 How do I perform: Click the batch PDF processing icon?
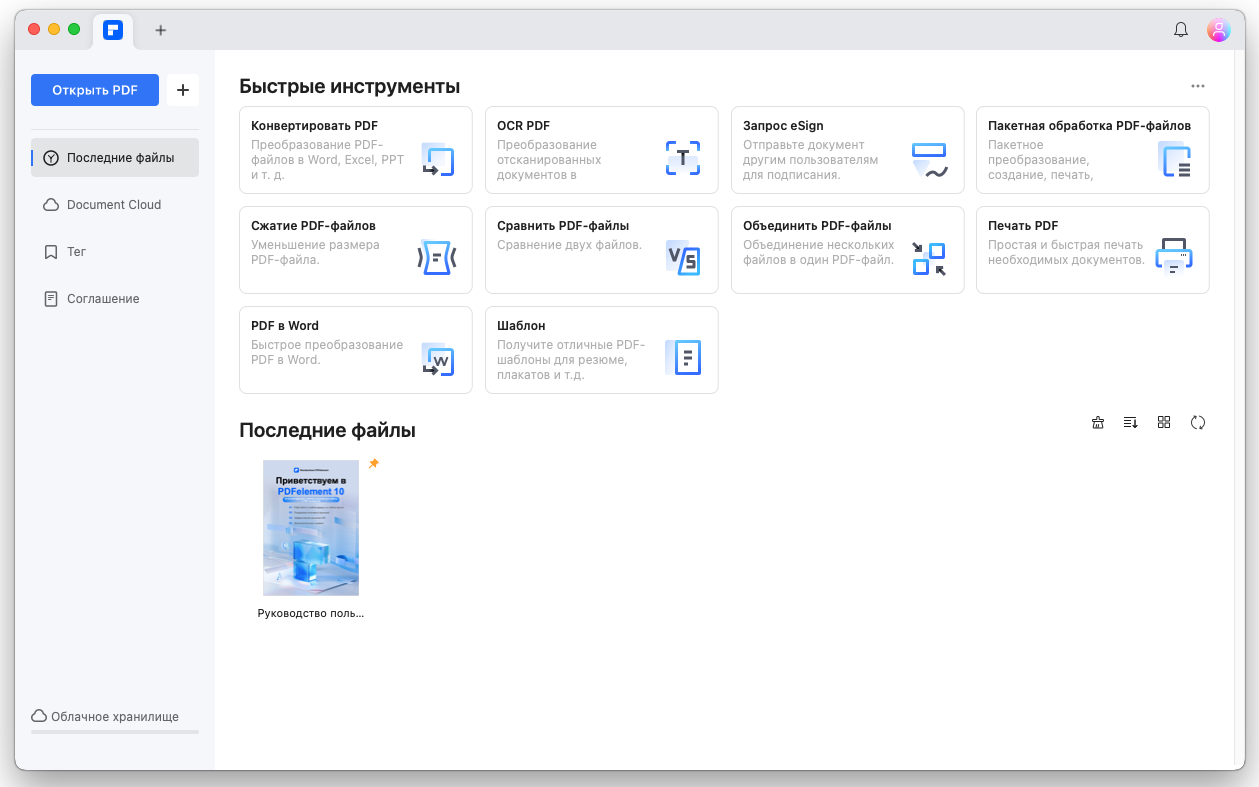pyautogui.click(x=1174, y=160)
